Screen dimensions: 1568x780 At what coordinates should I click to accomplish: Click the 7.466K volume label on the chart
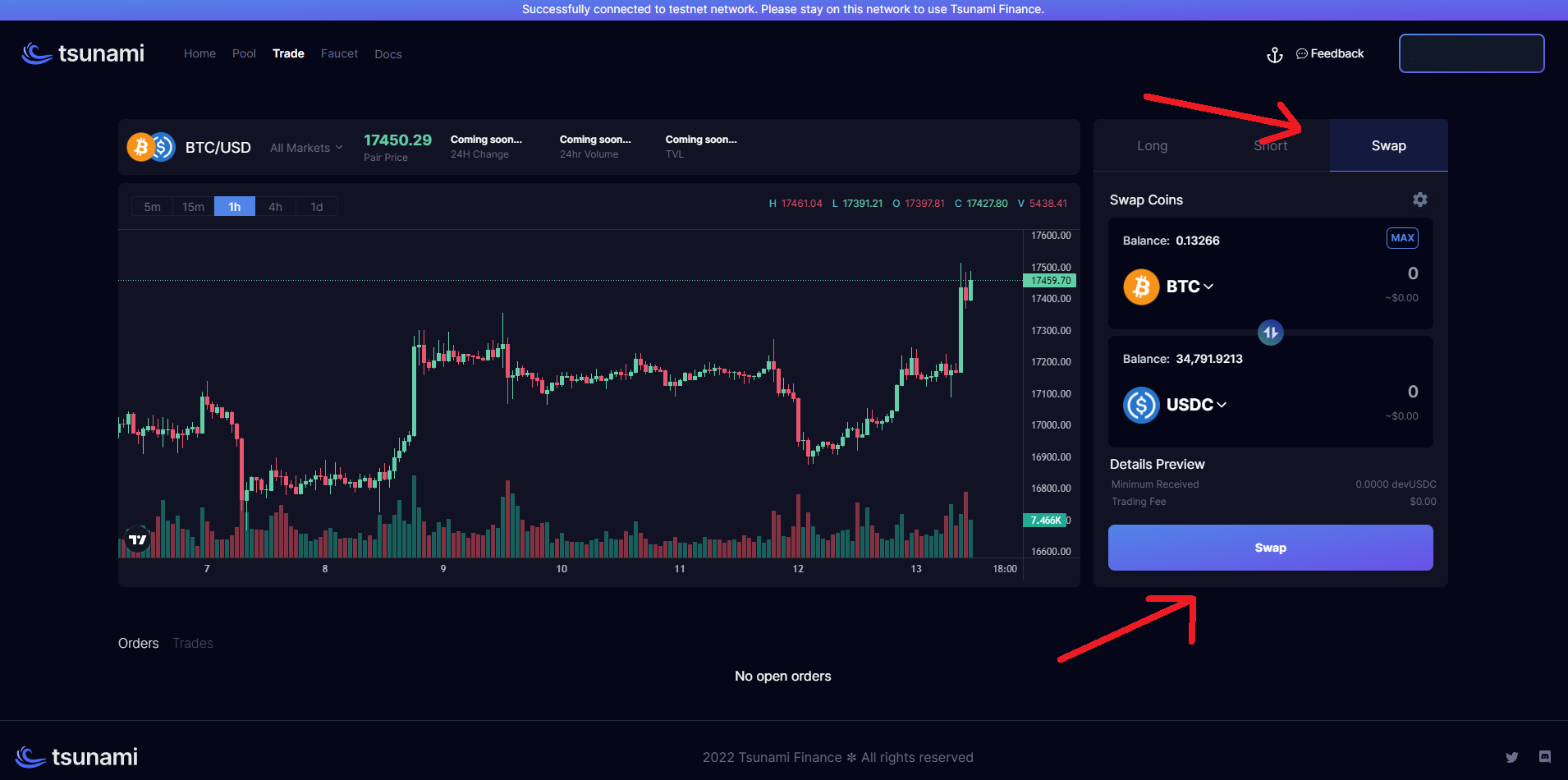(x=1045, y=521)
